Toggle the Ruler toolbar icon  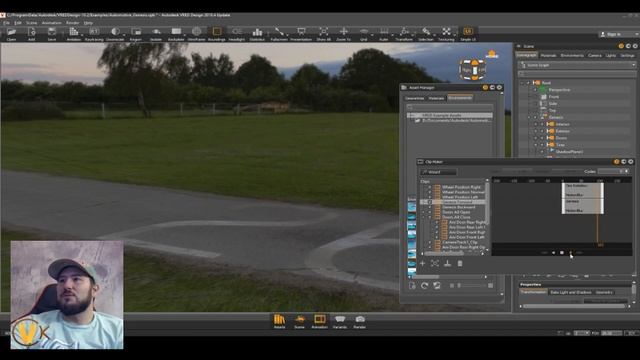pyautogui.click(x=384, y=32)
